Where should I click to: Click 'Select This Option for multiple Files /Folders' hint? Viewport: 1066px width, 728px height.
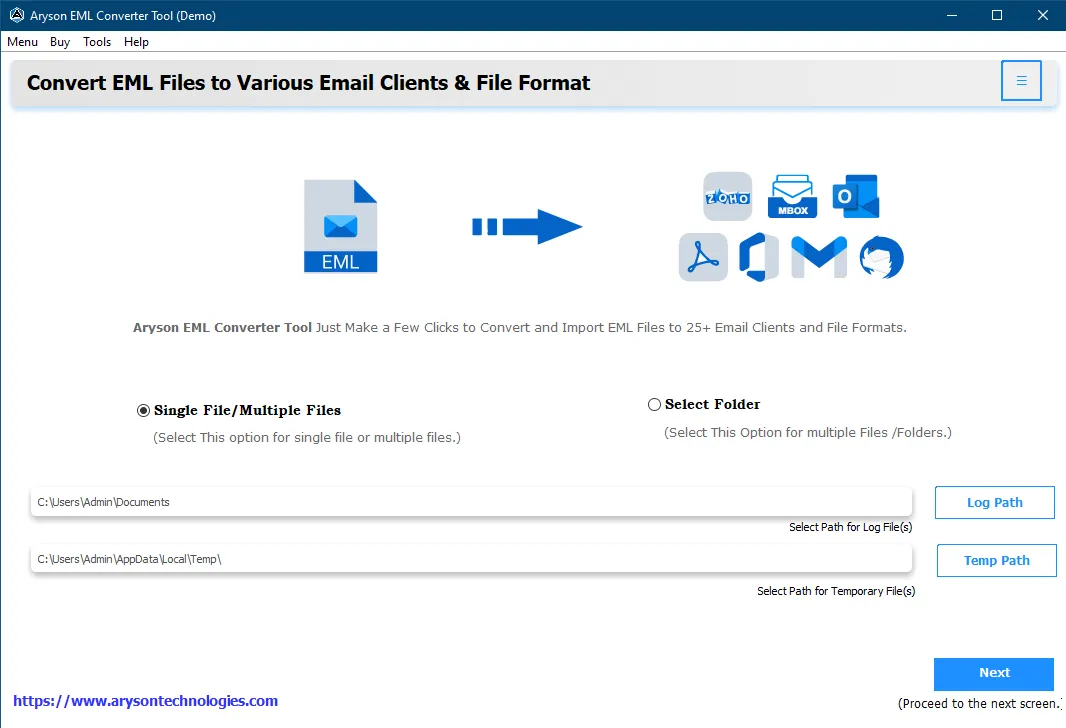pos(808,432)
